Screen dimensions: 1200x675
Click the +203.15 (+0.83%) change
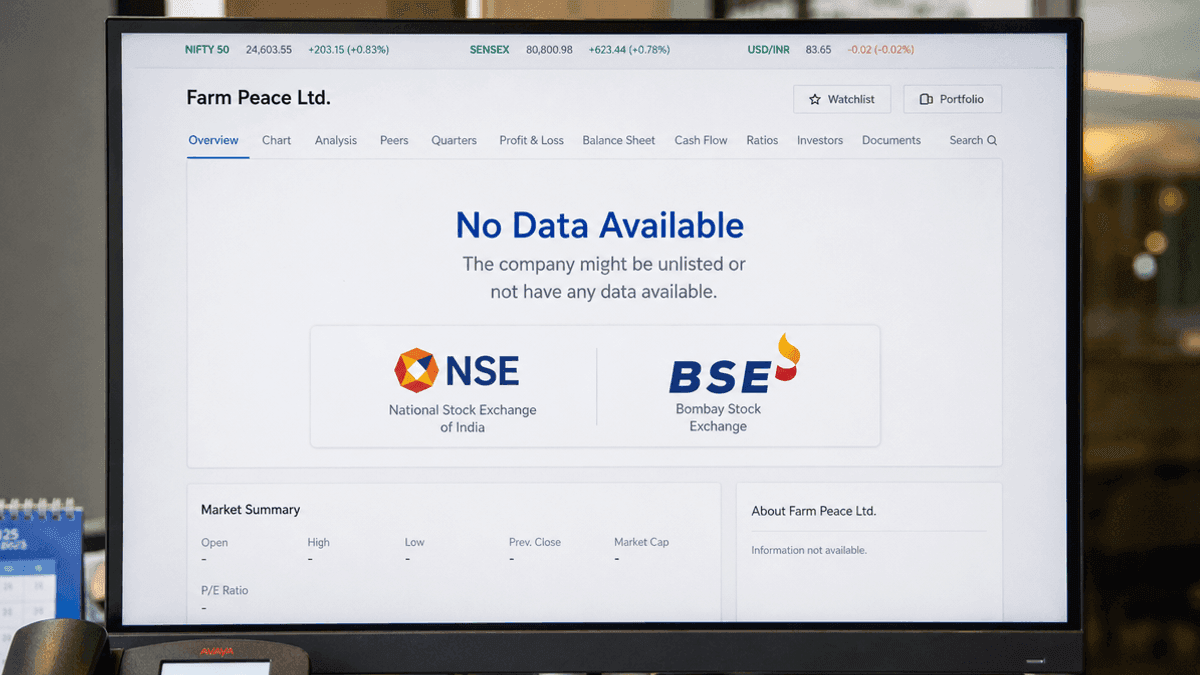(x=349, y=49)
